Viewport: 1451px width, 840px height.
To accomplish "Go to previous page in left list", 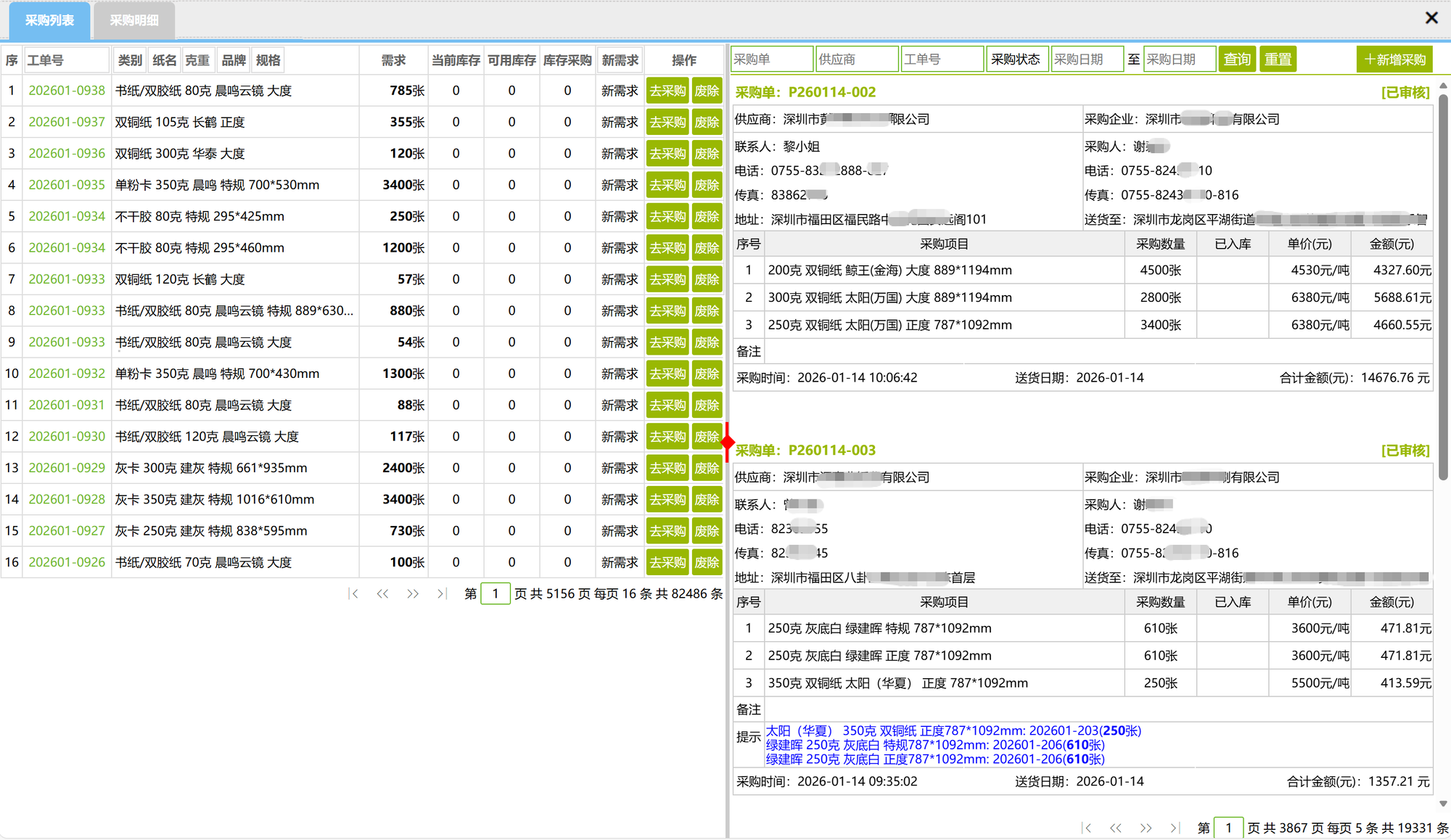I will click(x=382, y=593).
